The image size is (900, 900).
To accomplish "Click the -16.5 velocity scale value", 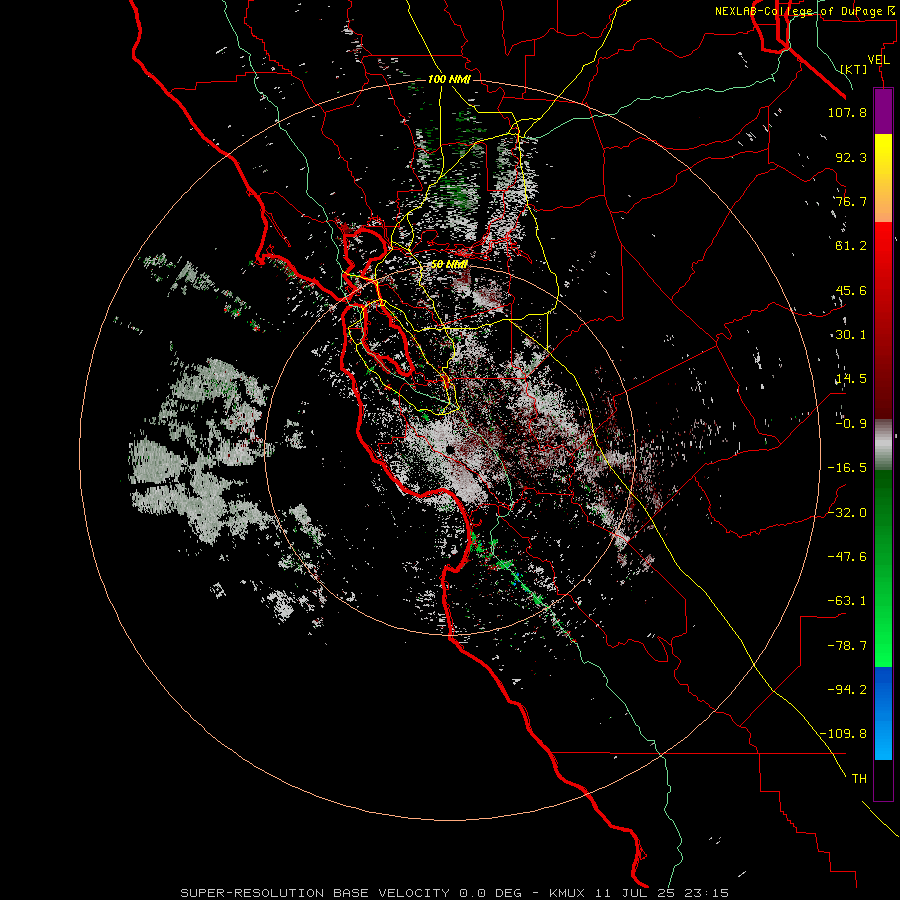I will click(x=847, y=468).
